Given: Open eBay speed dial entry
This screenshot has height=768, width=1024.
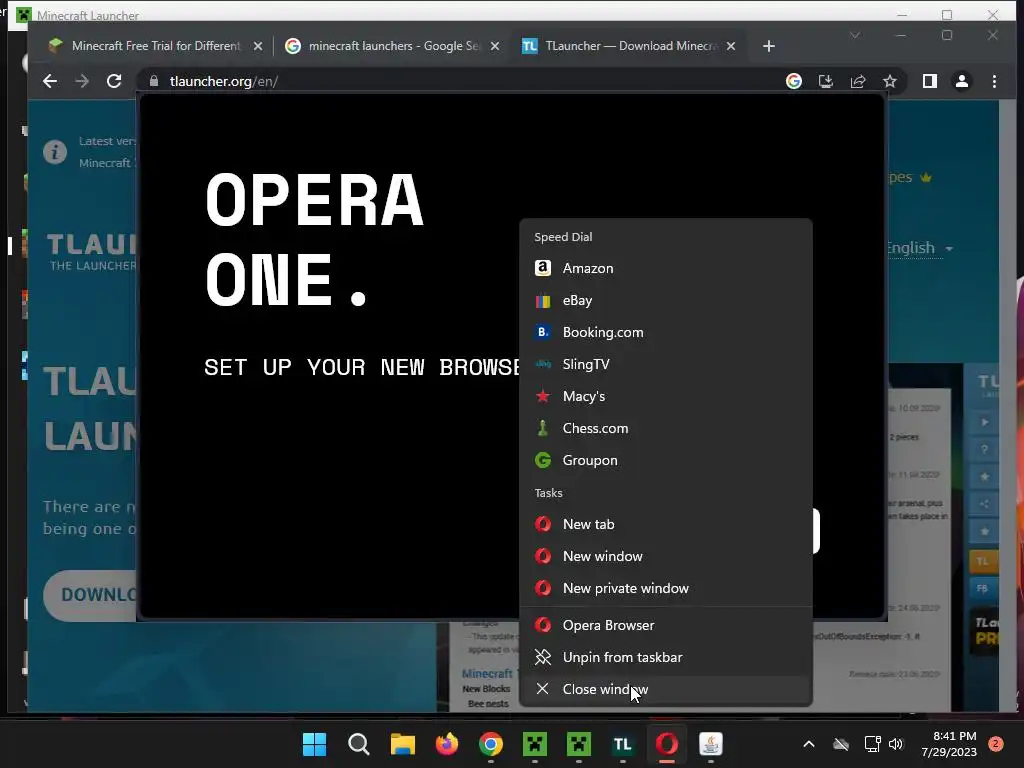Looking at the screenshot, I should click(x=665, y=300).
